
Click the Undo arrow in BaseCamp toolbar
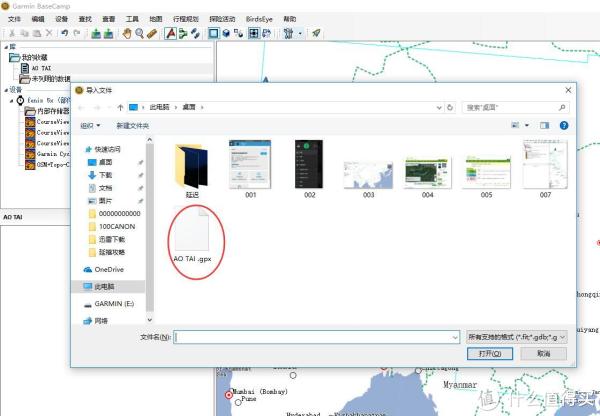click(65, 33)
